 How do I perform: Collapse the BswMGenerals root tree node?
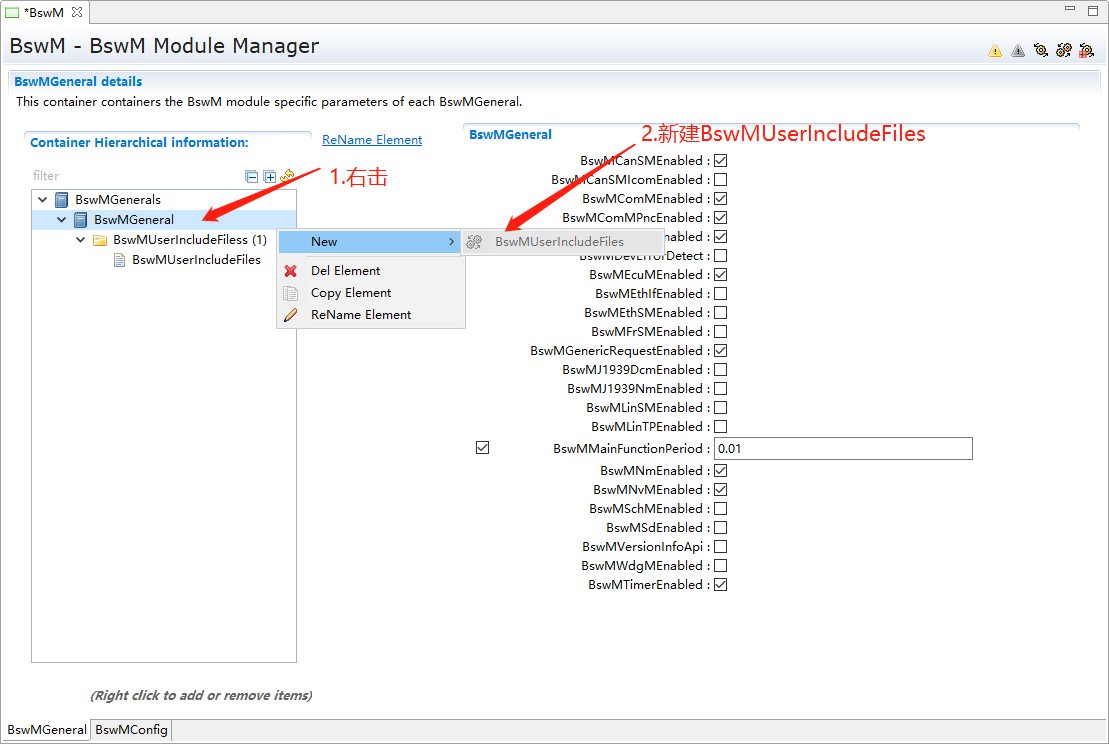(x=42, y=199)
